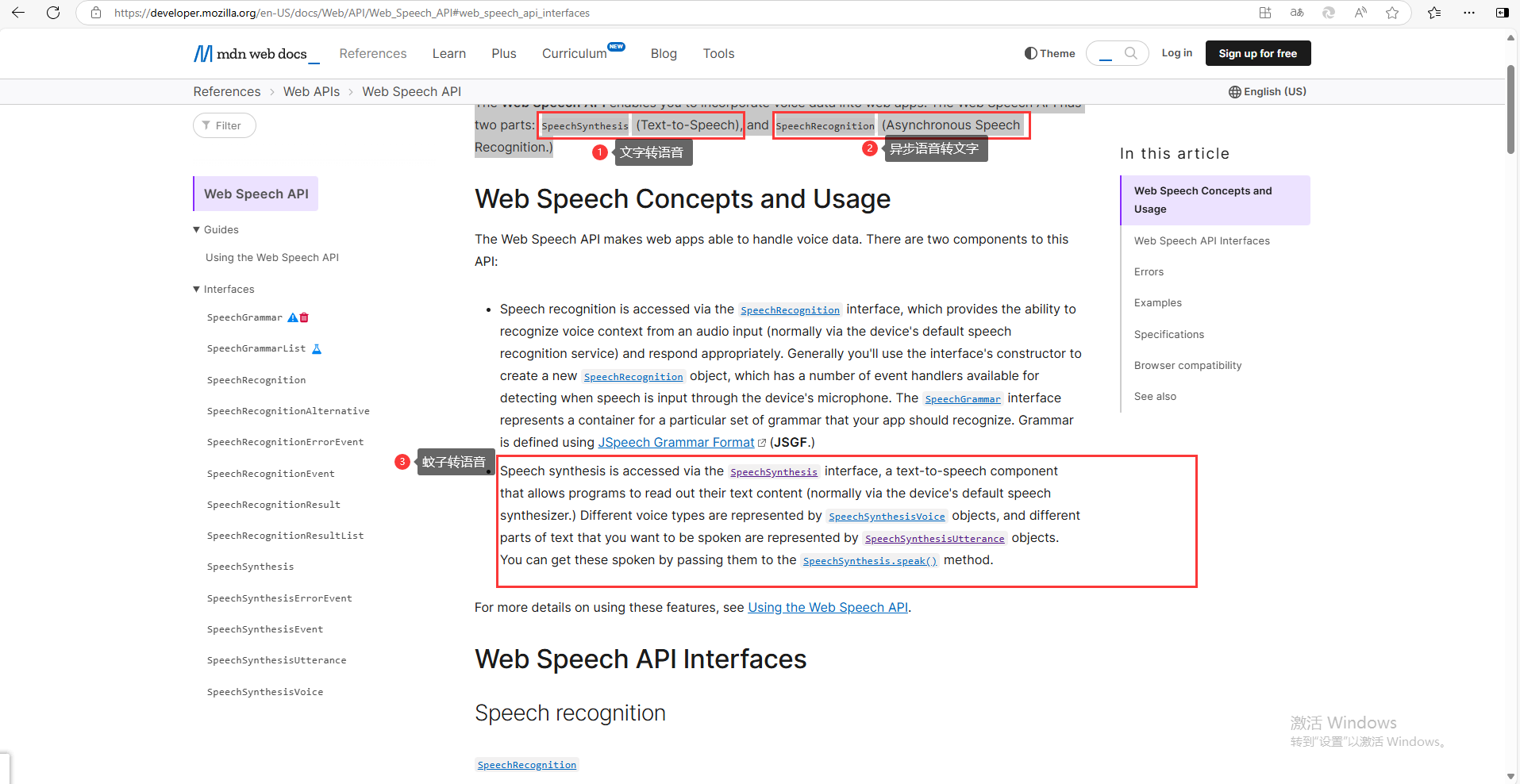The width and height of the screenshot is (1520, 784).
Task: Open SpeechRecognitionAlternative in sidebar
Action: pyautogui.click(x=288, y=411)
